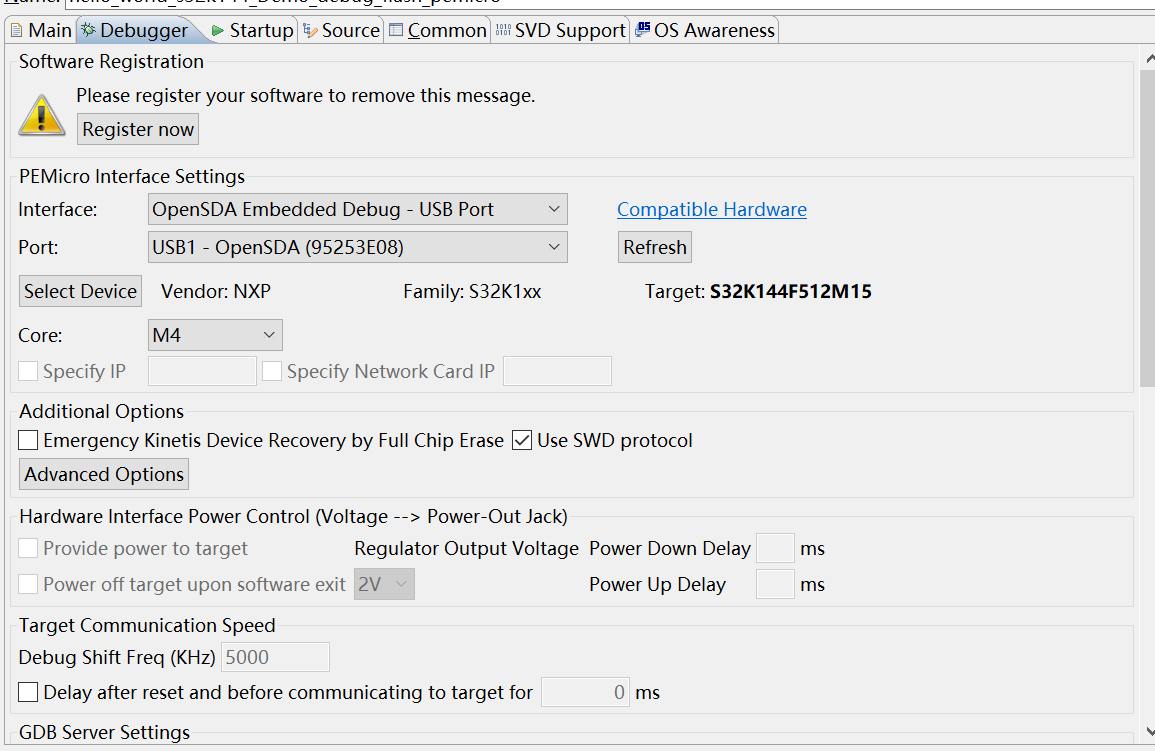Open the SVD Support tab

coord(561,30)
